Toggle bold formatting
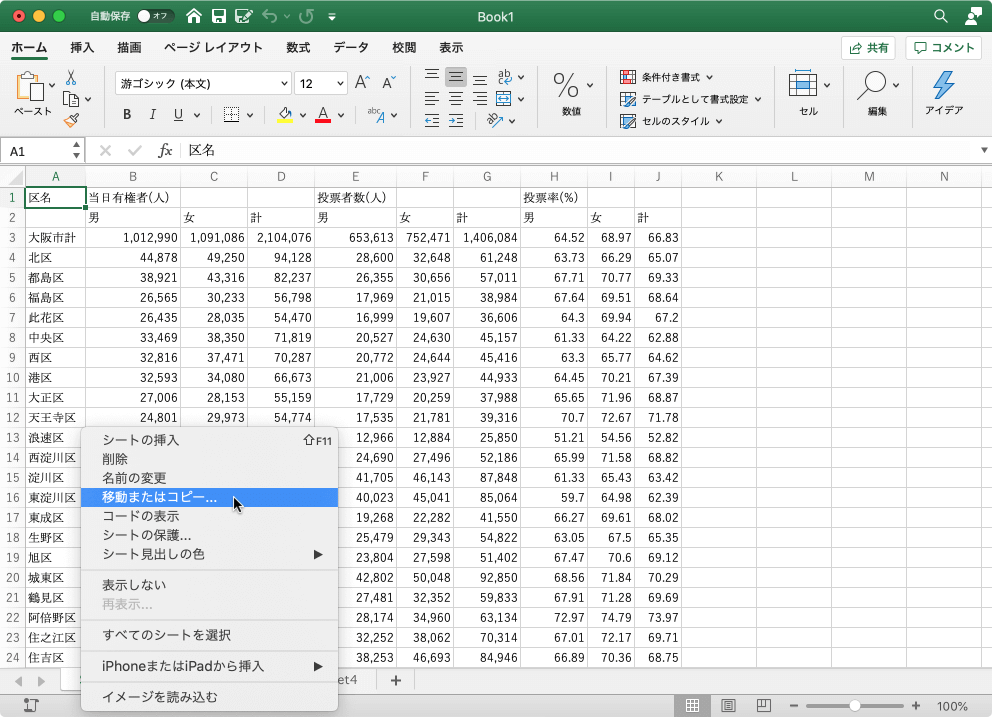The width and height of the screenshot is (992, 717). point(127,114)
